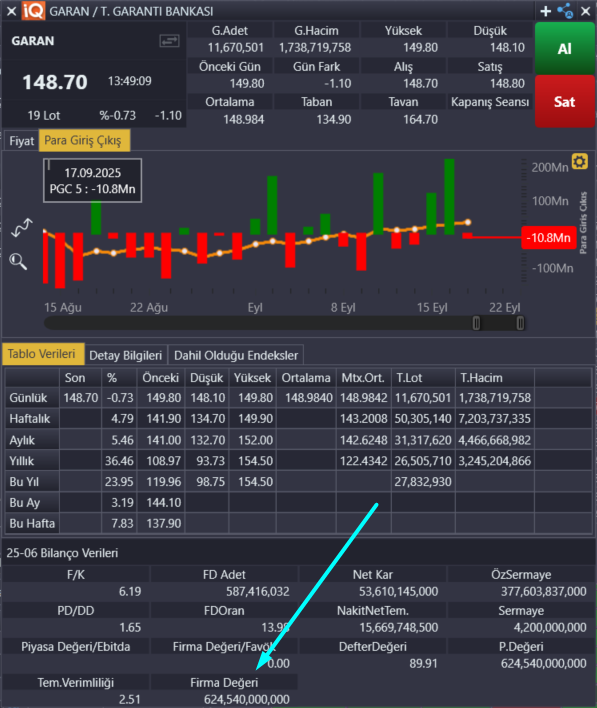
Task: Open Dahil Olduğu Endeksler tab
Action: click(236, 355)
